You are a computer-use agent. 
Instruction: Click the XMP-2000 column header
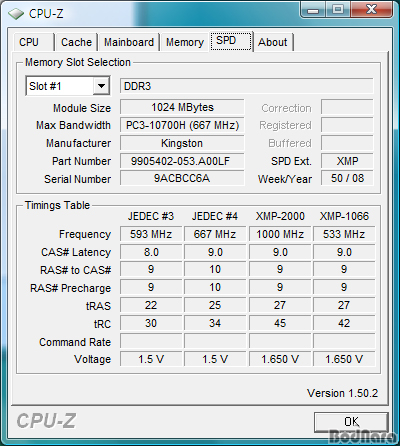coord(280,216)
